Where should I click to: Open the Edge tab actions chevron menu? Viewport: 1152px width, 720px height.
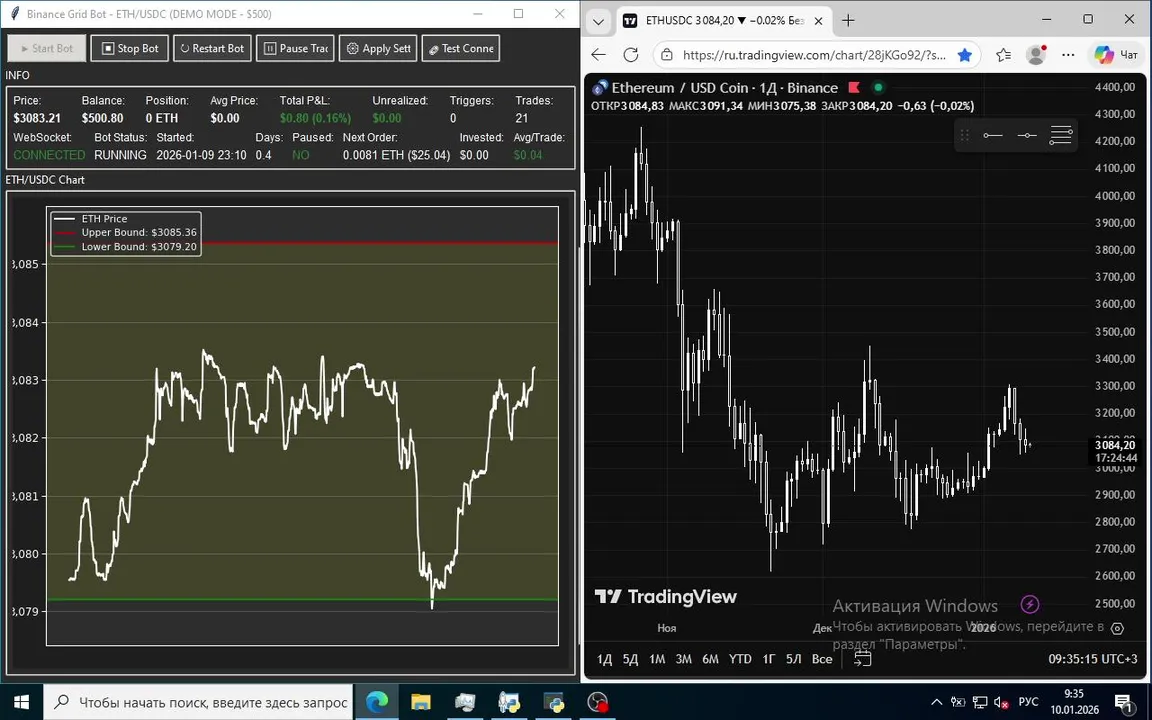tap(598, 21)
